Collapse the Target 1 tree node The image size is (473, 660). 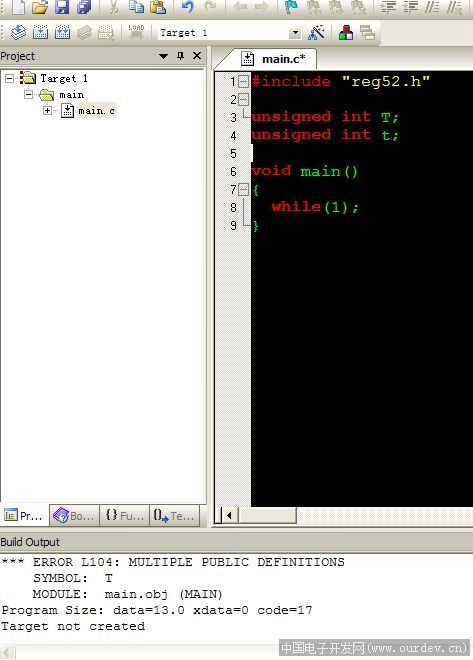tap(10, 78)
